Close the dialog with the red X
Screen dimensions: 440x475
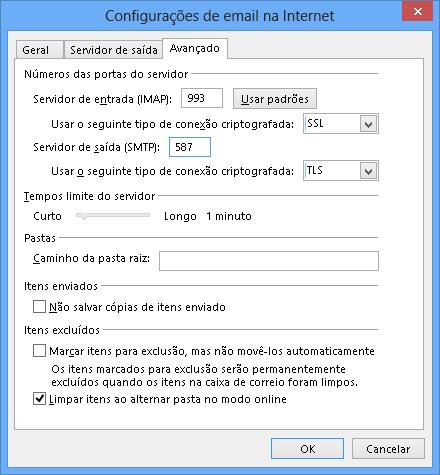click(417, 12)
